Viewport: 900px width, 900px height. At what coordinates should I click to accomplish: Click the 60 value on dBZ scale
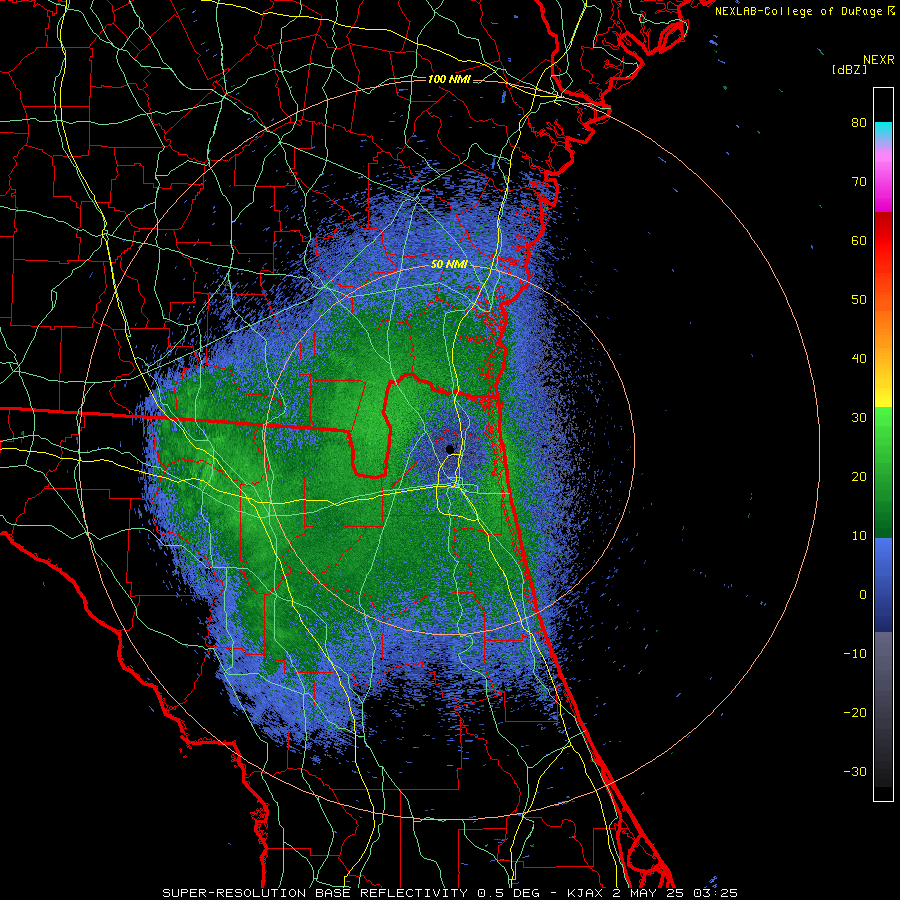[859, 240]
